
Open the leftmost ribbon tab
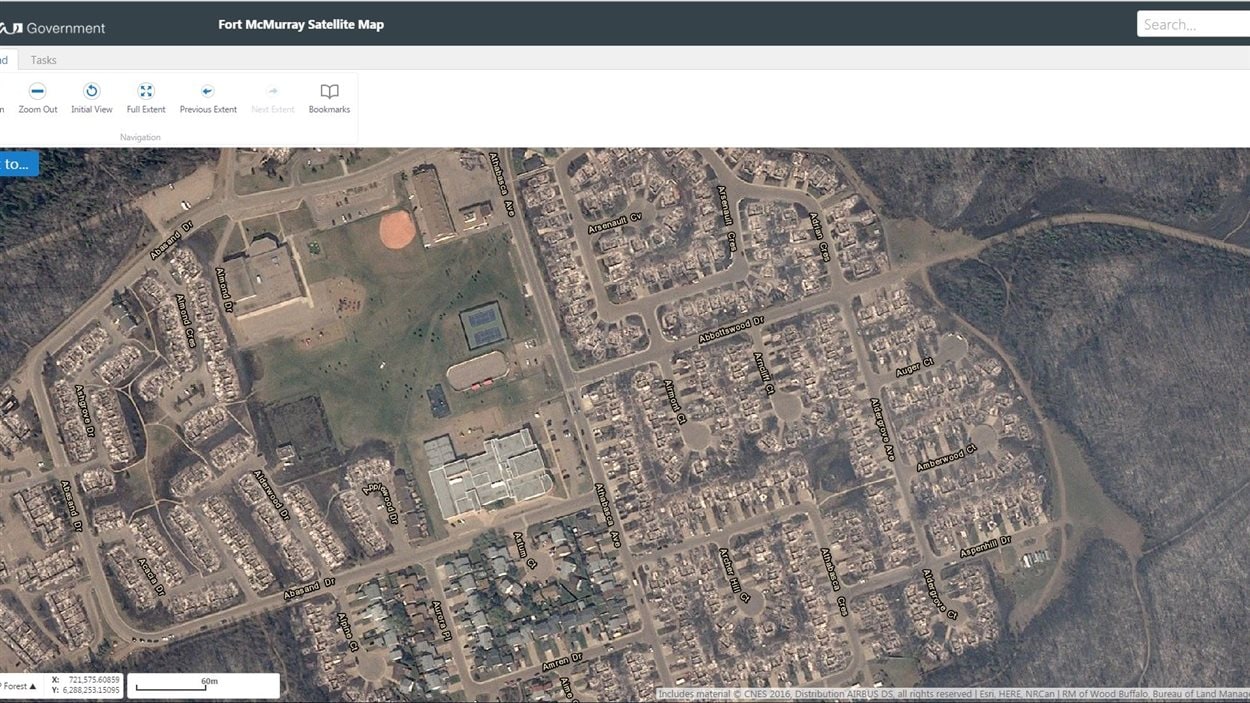click(x=4, y=59)
